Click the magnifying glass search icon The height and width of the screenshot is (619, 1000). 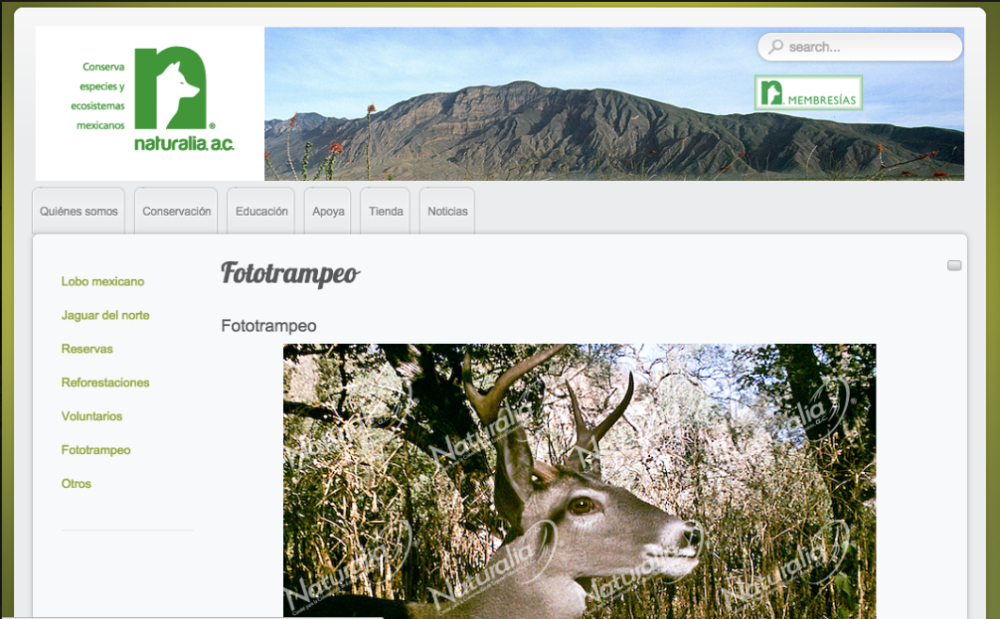[x=776, y=47]
